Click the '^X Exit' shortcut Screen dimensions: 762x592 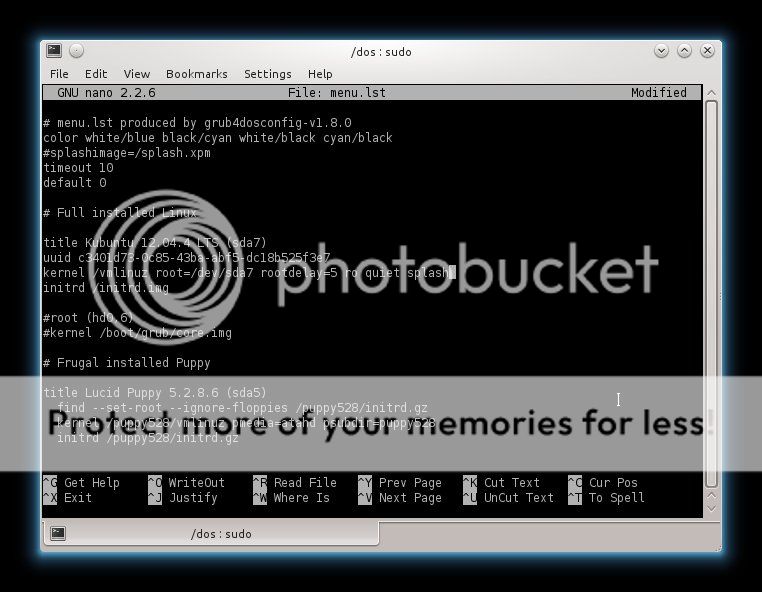(68, 498)
